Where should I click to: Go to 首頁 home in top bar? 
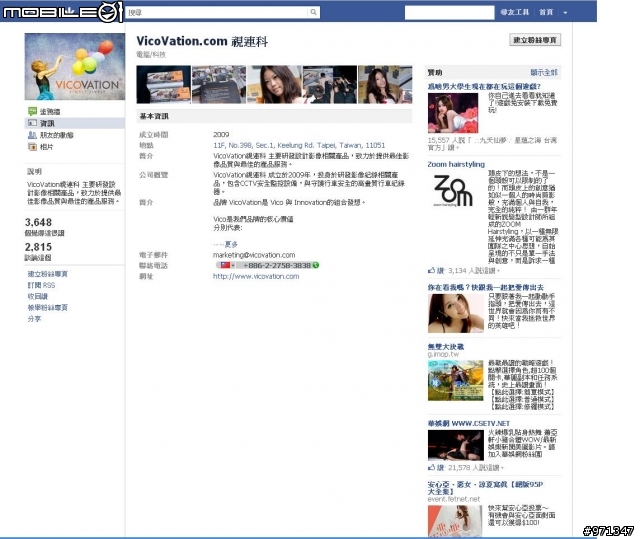click(546, 12)
